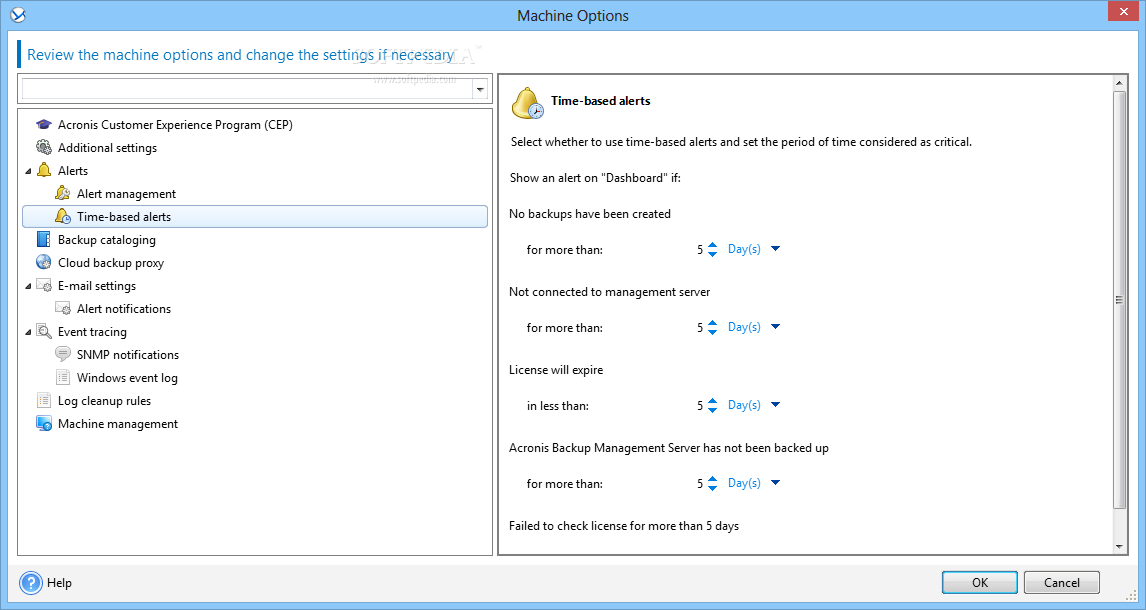Image resolution: width=1146 pixels, height=610 pixels.
Task: Increase the No backups have been created value
Action: [x=713, y=245]
